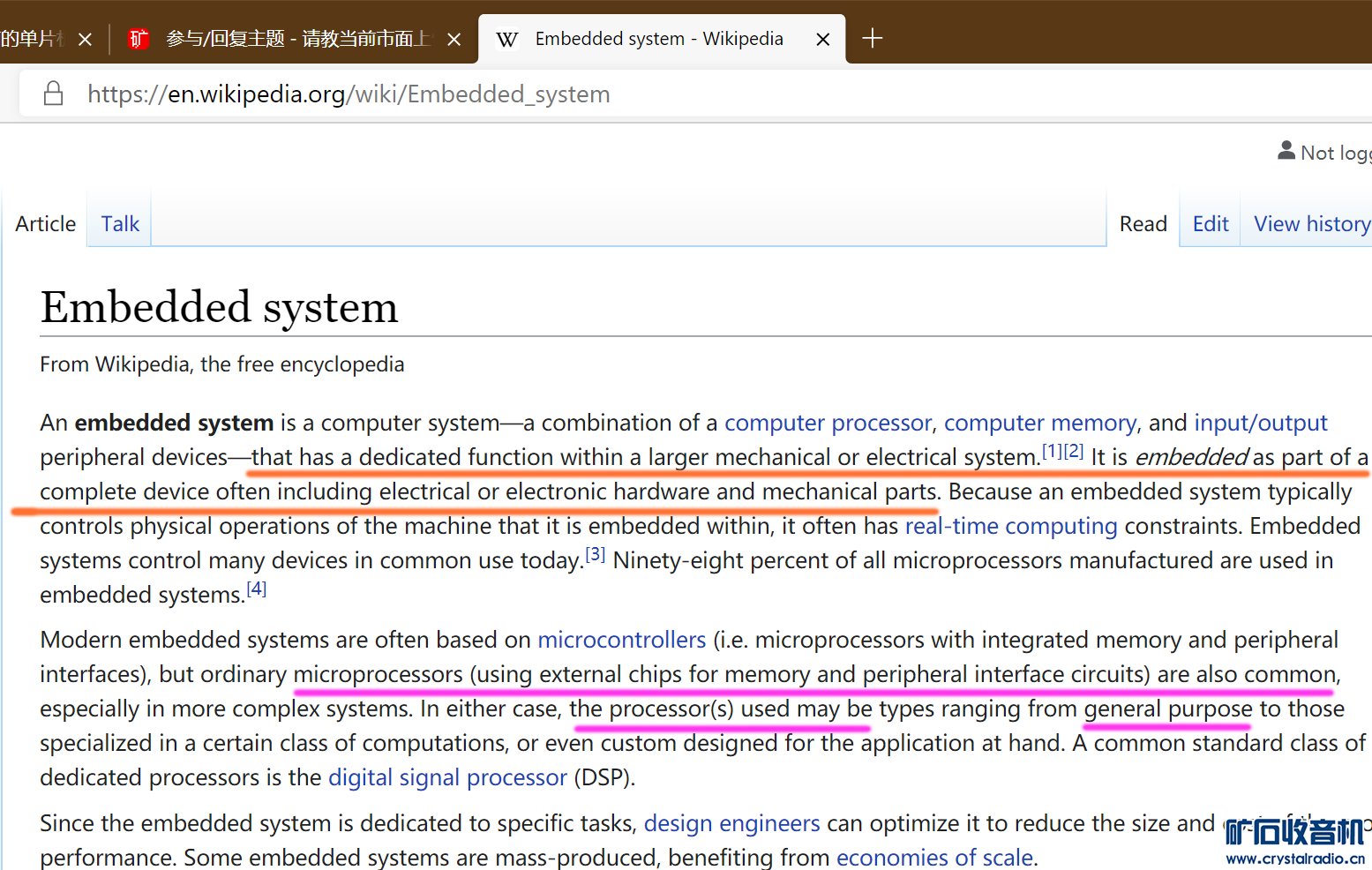This screenshot has height=870, width=1372.
Task: Click citation reference [4]
Action: [x=256, y=589]
